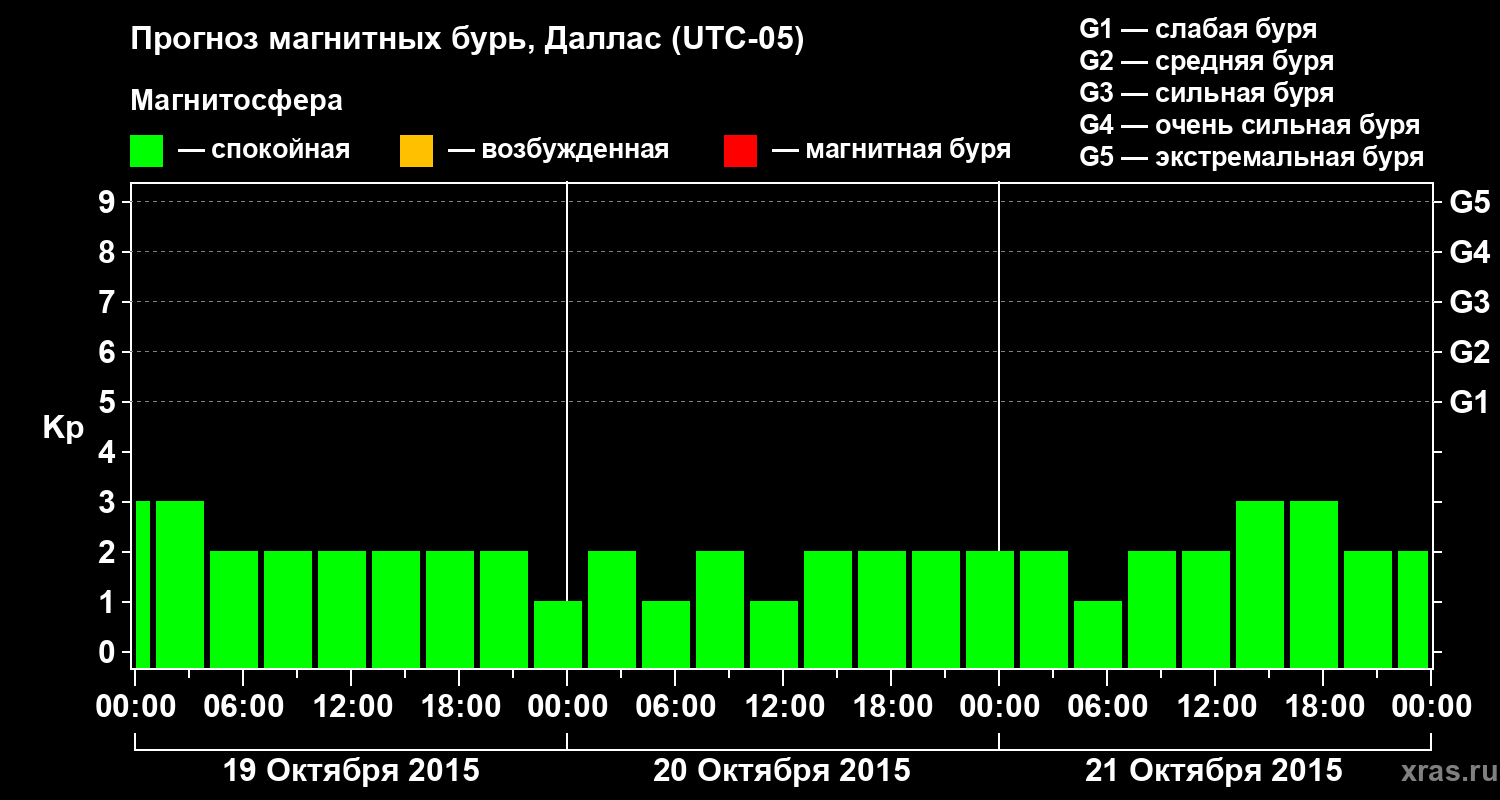The width and height of the screenshot is (1500, 800).
Task: Click the red 'магнитная буря' legend swatch
Action: point(740,151)
